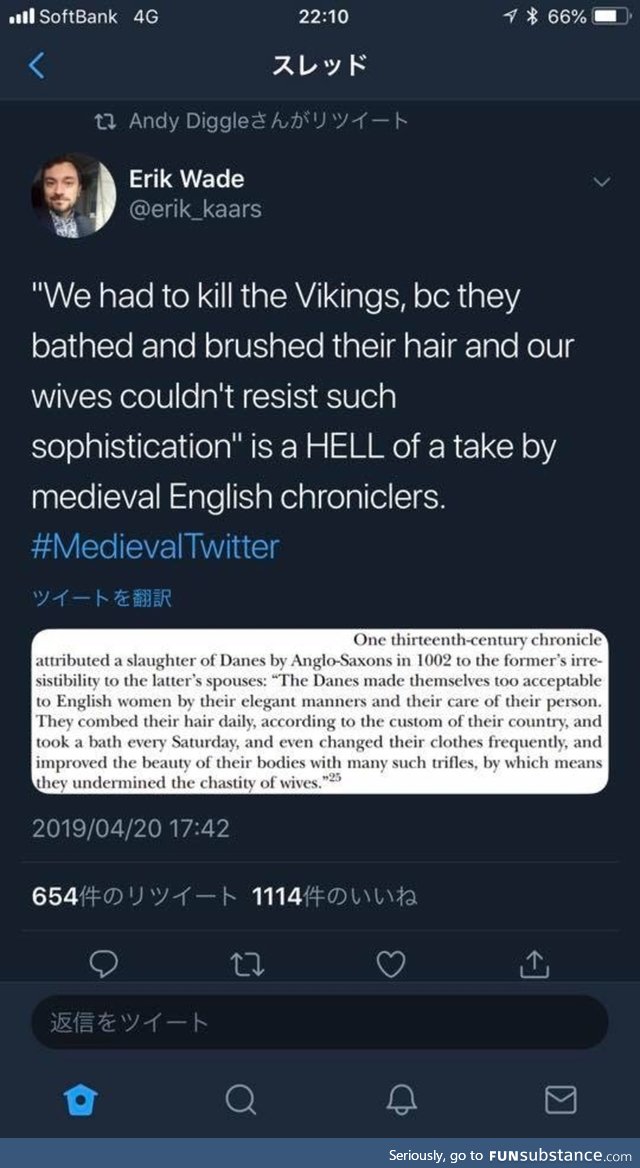Tap the 返信をツイート reply field
The image size is (640, 1168).
point(320,1022)
